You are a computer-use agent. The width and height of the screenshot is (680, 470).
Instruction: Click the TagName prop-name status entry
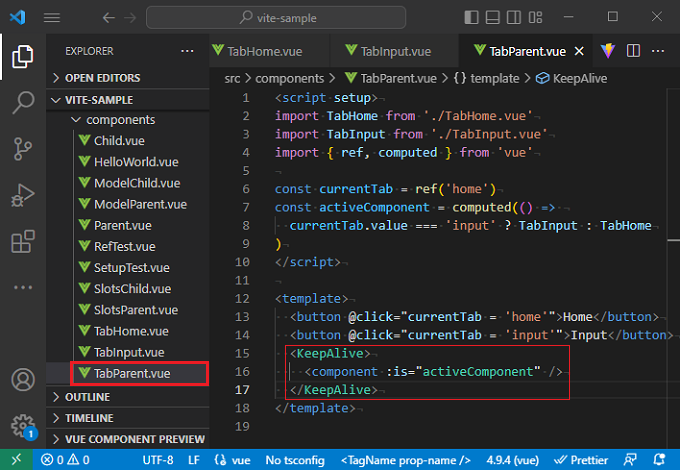click(406, 460)
